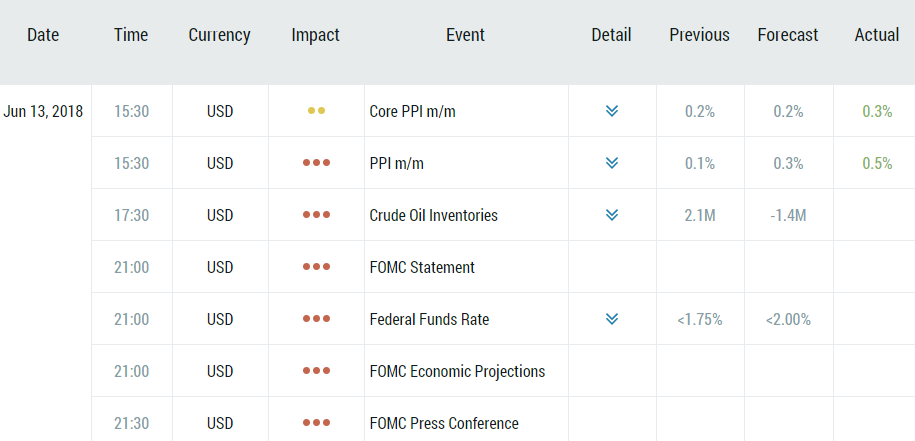The image size is (915, 441).
Task: Click the Actual column header
Action: pos(877,35)
